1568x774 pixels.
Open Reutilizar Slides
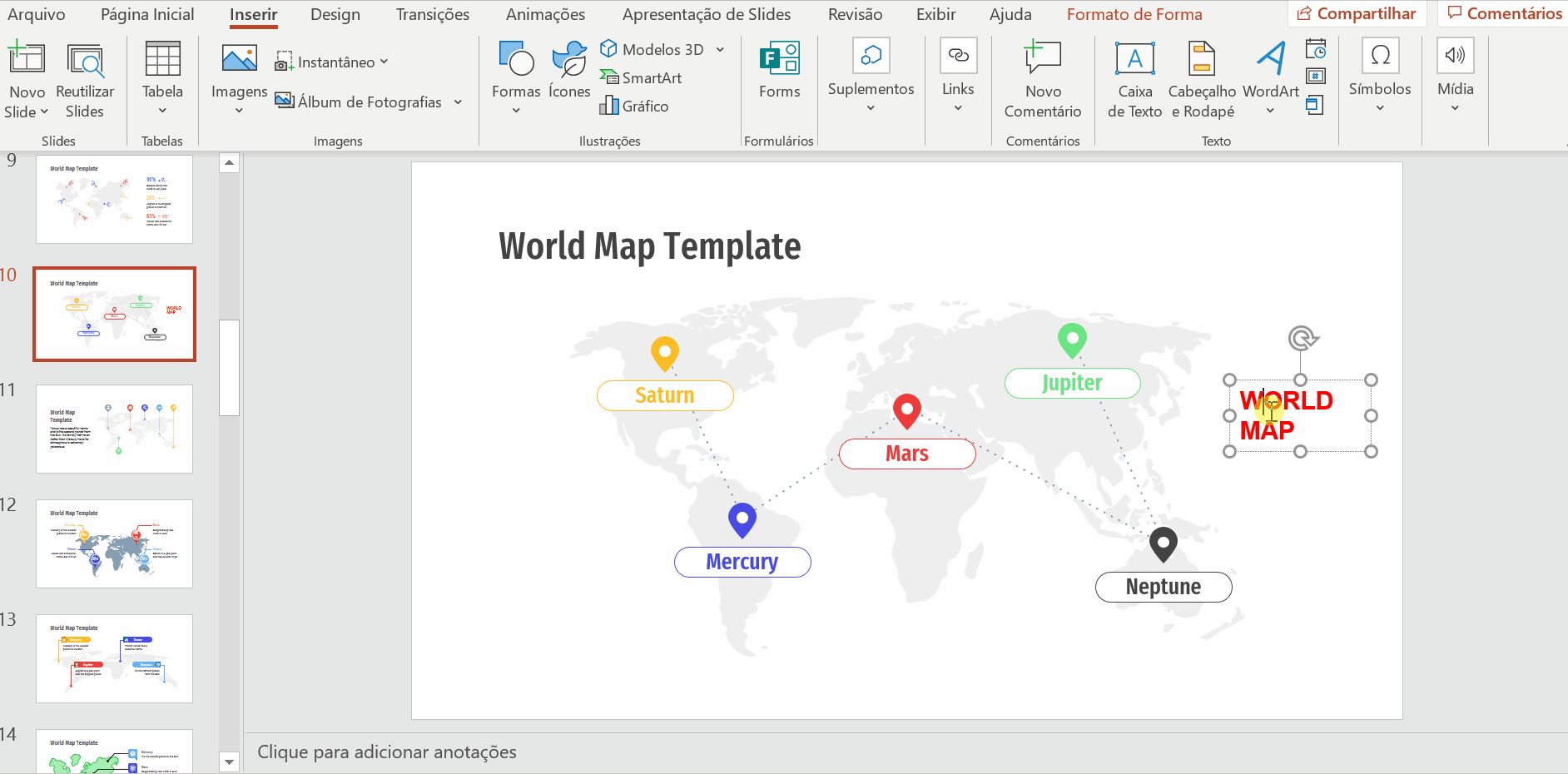85,82
